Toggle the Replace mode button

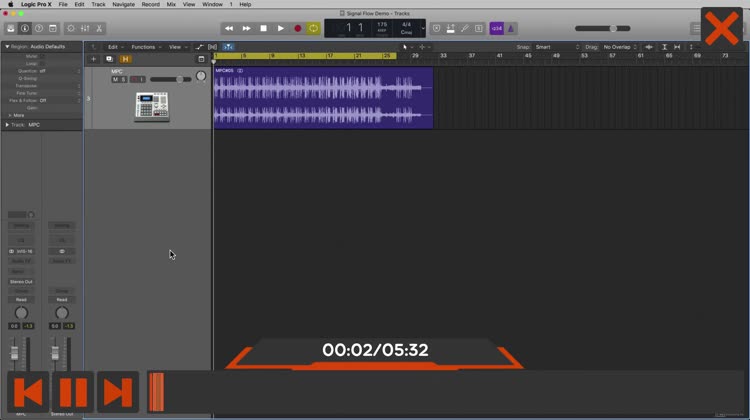[436, 28]
